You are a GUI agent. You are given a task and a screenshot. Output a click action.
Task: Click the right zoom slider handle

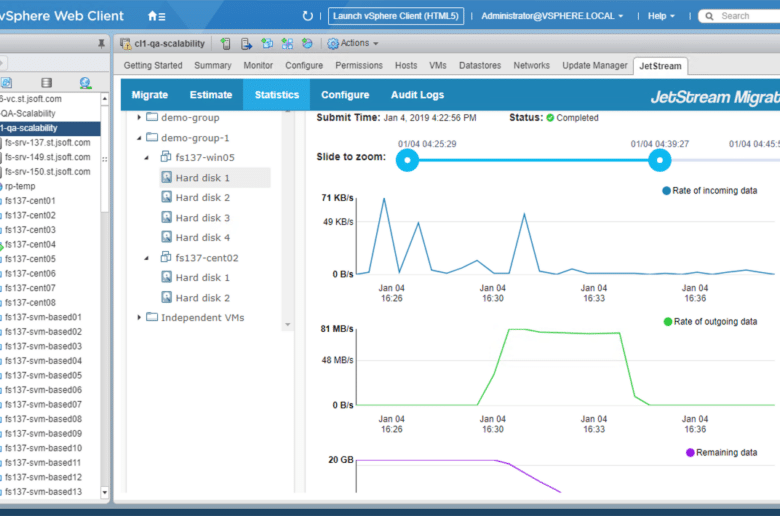point(660,160)
